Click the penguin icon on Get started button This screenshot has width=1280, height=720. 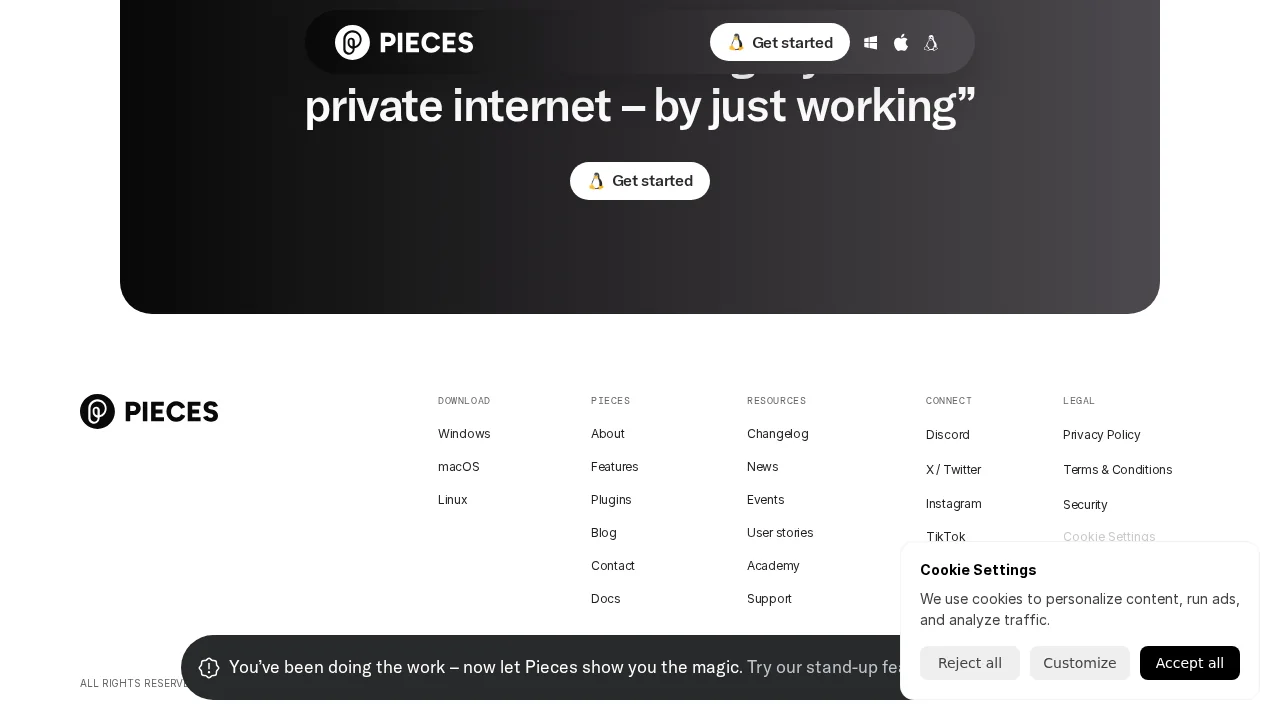(x=737, y=42)
